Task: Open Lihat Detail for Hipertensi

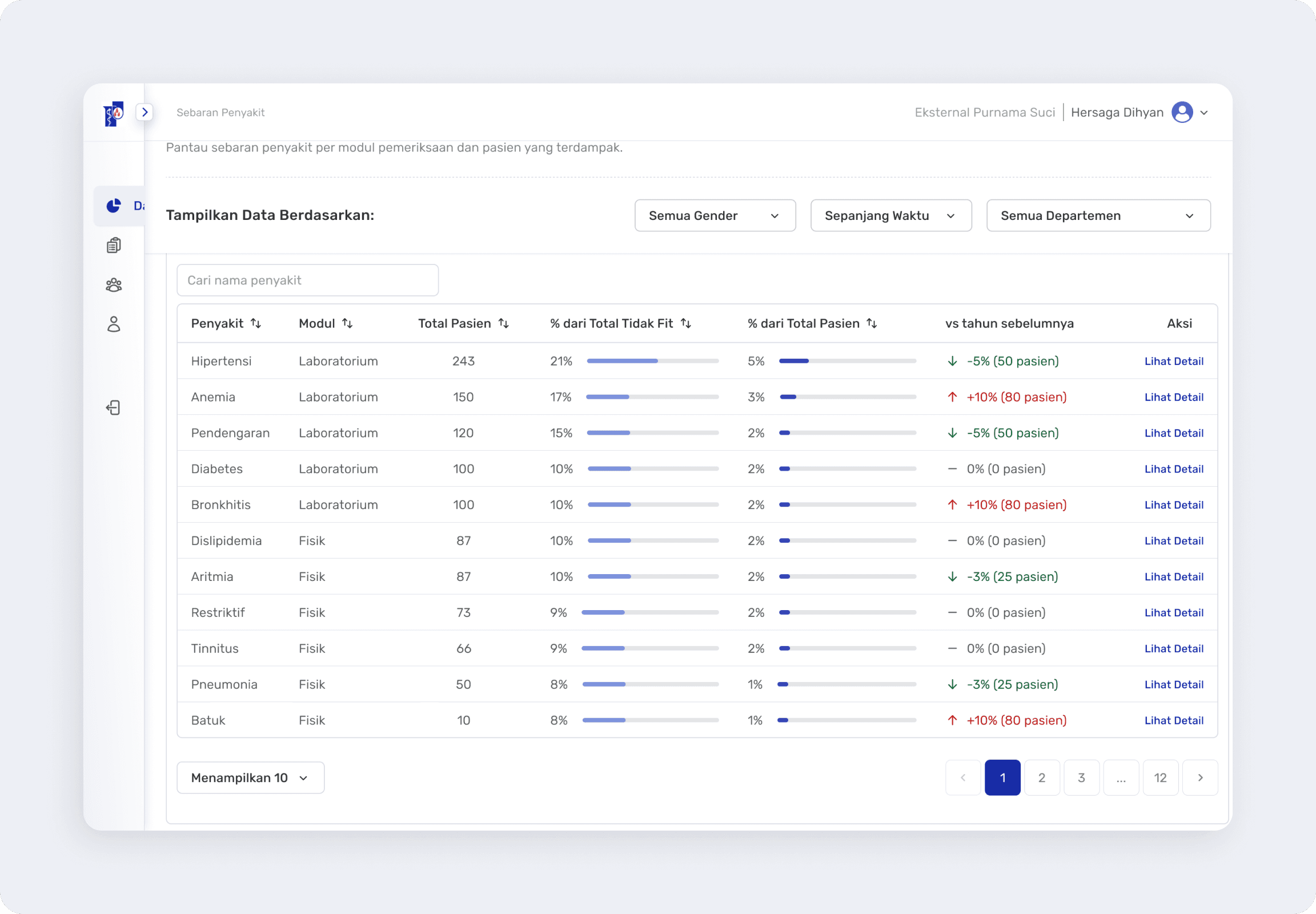Action: pyautogui.click(x=1173, y=362)
